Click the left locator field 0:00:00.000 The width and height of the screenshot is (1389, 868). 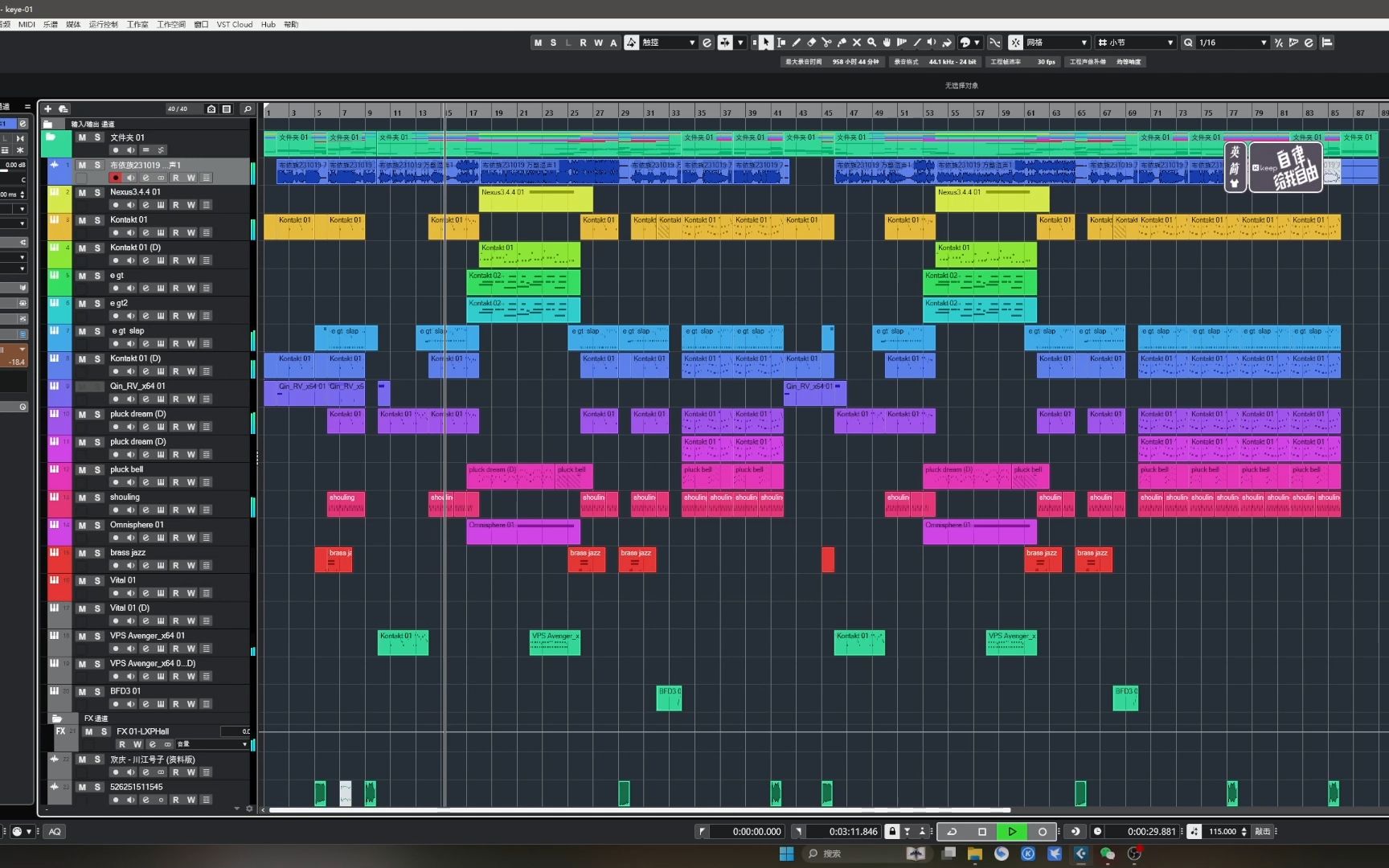pos(748,832)
